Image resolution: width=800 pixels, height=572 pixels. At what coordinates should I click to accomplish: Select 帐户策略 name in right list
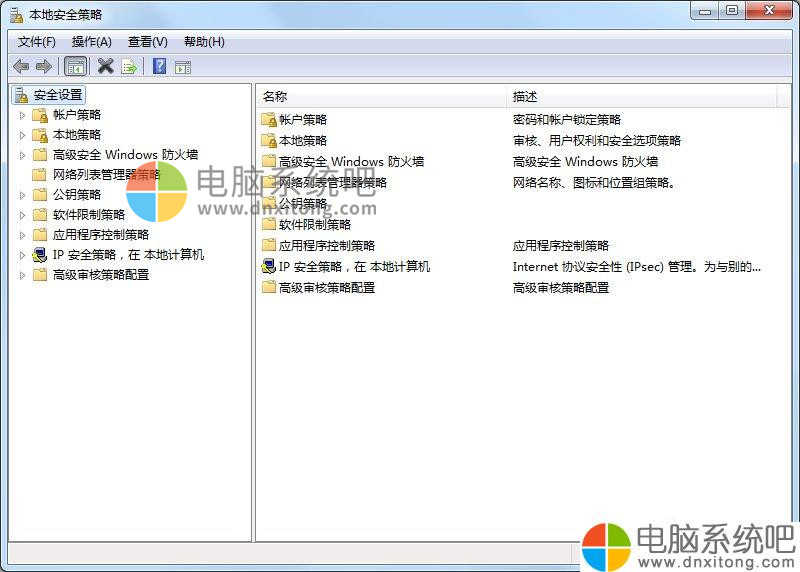303,120
